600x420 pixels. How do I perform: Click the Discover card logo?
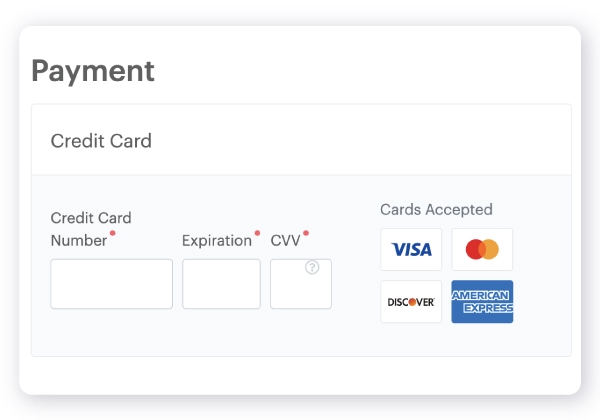[x=411, y=301]
